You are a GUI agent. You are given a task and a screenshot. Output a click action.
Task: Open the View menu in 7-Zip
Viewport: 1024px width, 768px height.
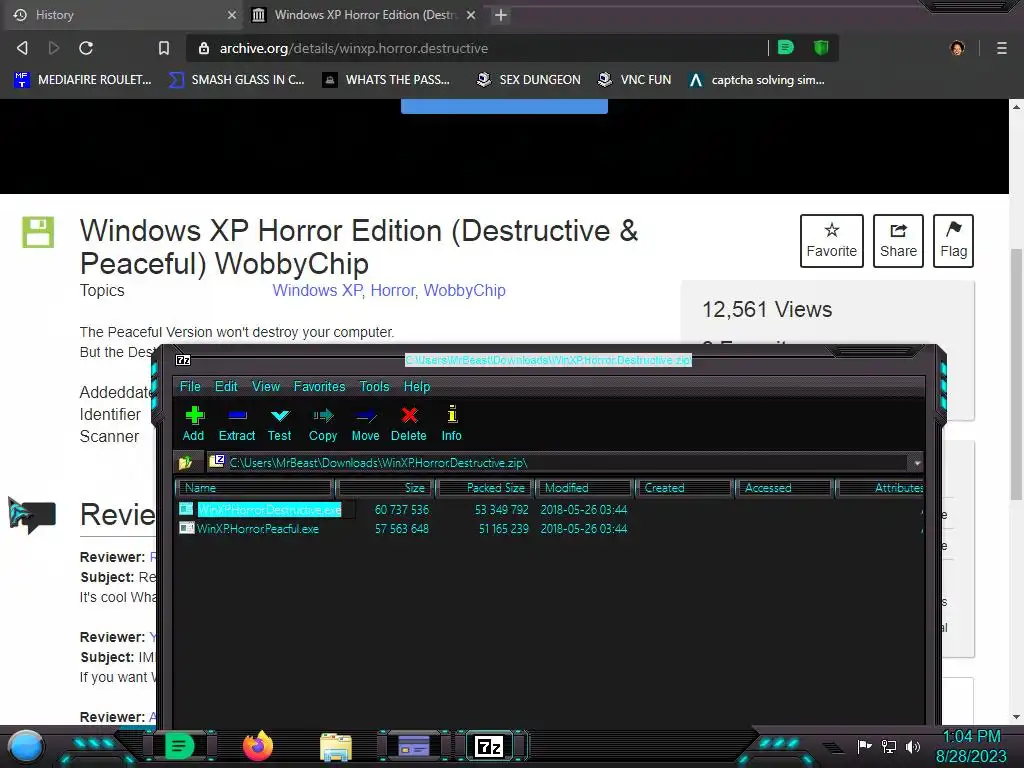pyautogui.click(x=266, y=387)
